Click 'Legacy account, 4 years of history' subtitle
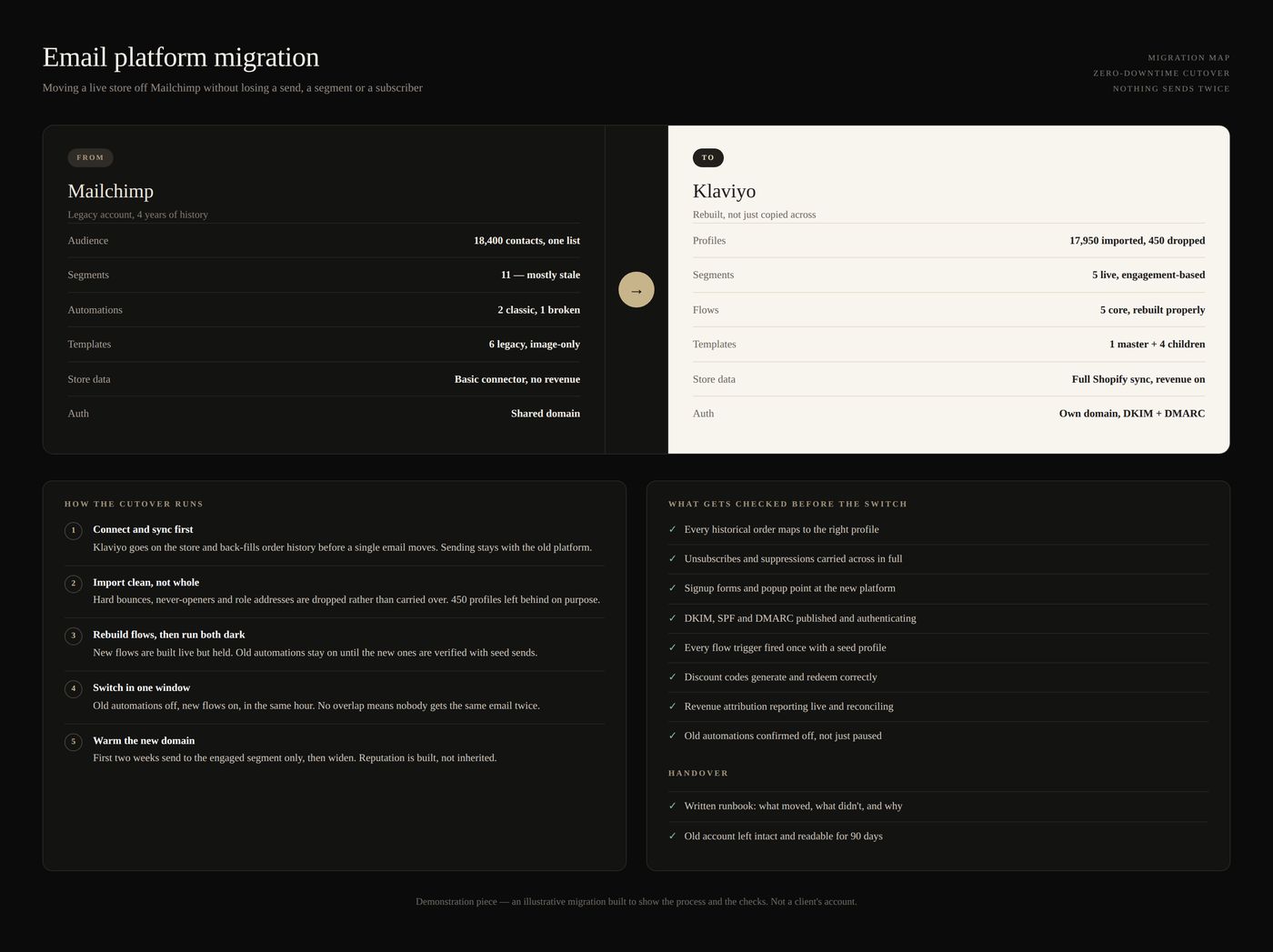 [137, 215]
